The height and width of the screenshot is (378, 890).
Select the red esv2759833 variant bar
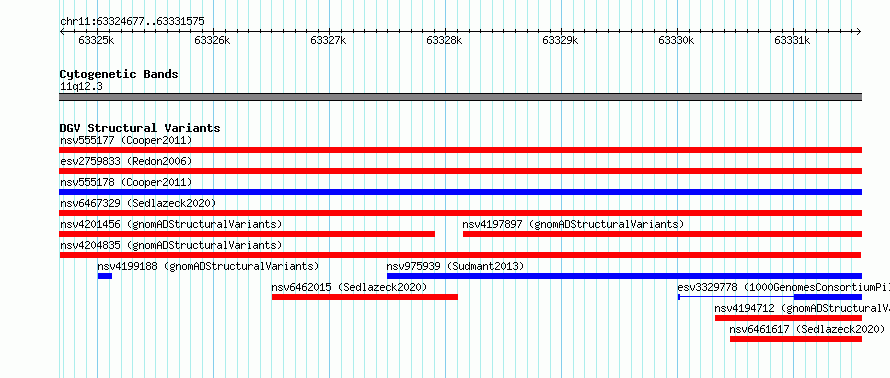[x=460, y=171]
